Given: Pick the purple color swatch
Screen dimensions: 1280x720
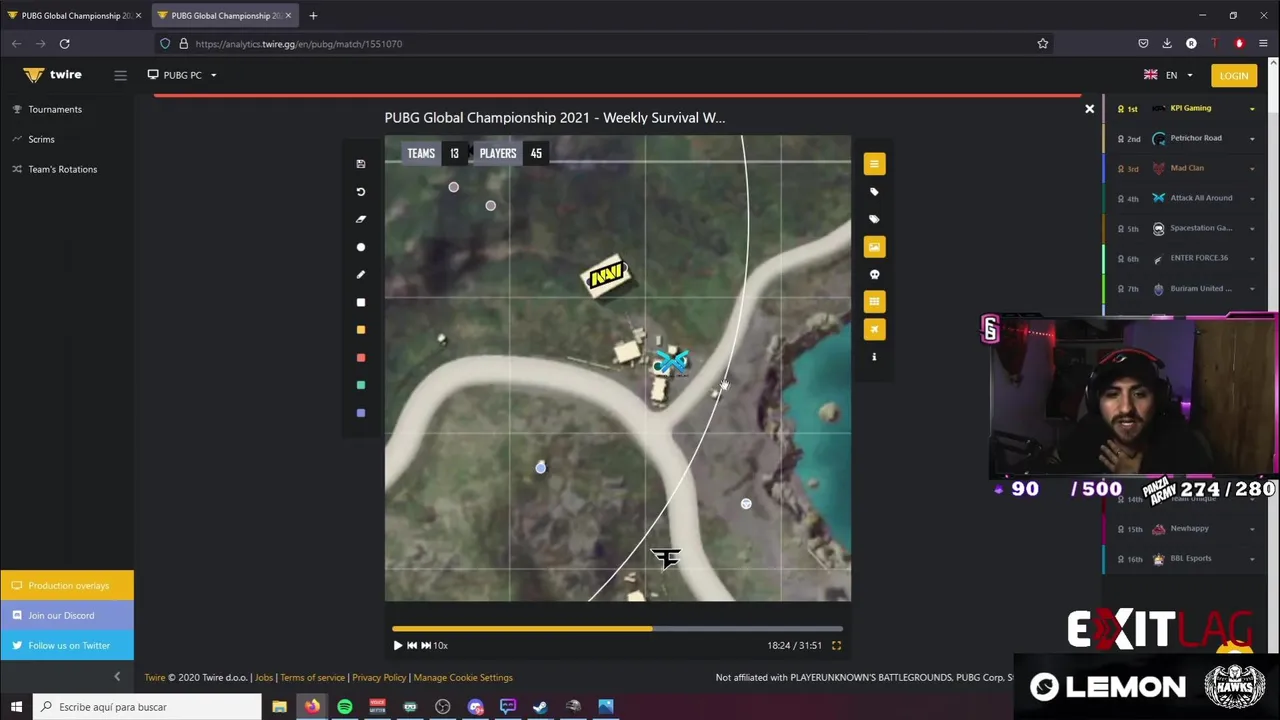Looking at the screenshot, I should (361, 413).
